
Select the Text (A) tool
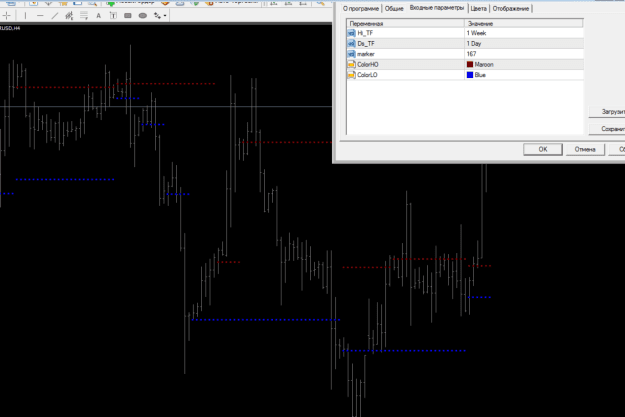[98, 16]
